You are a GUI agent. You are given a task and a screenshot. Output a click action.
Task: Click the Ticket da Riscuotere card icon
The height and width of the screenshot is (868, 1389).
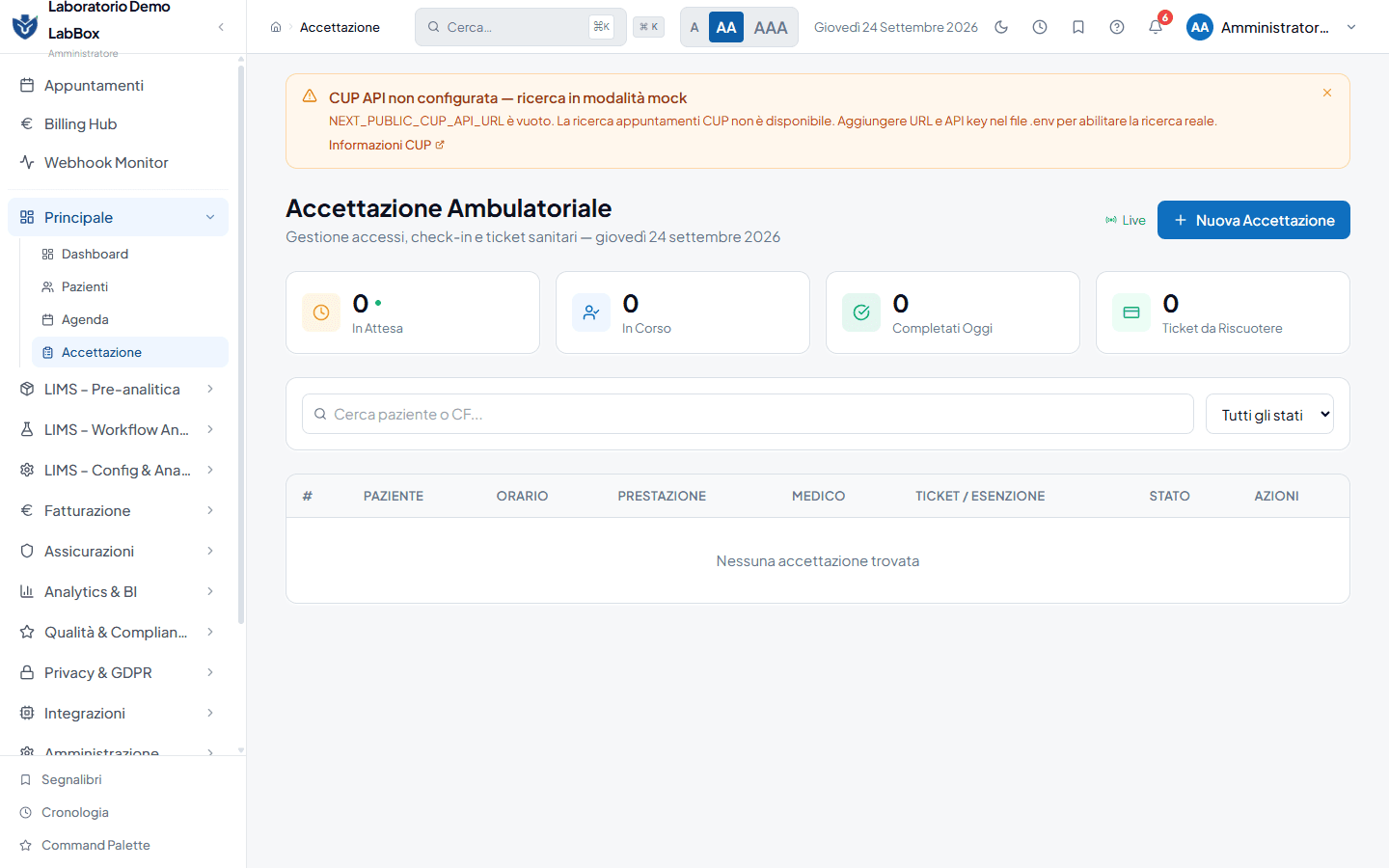[x=1131, y=312]
